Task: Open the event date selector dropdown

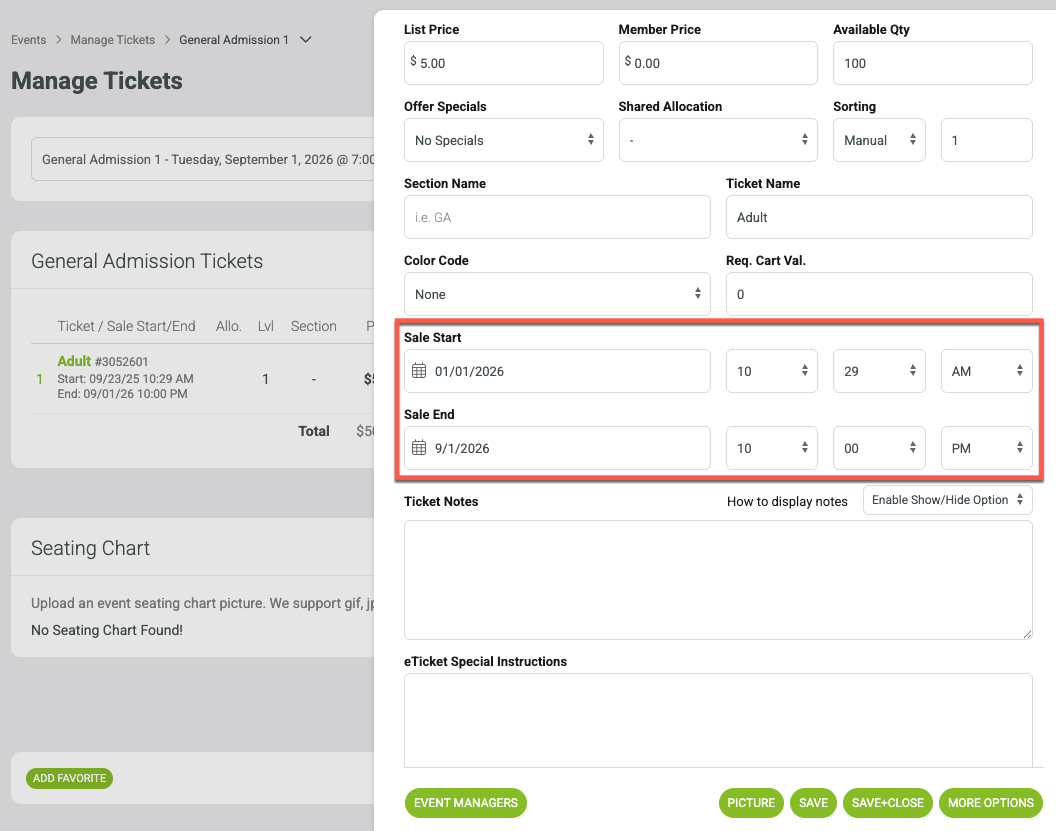Action: [x=203, y=160]
